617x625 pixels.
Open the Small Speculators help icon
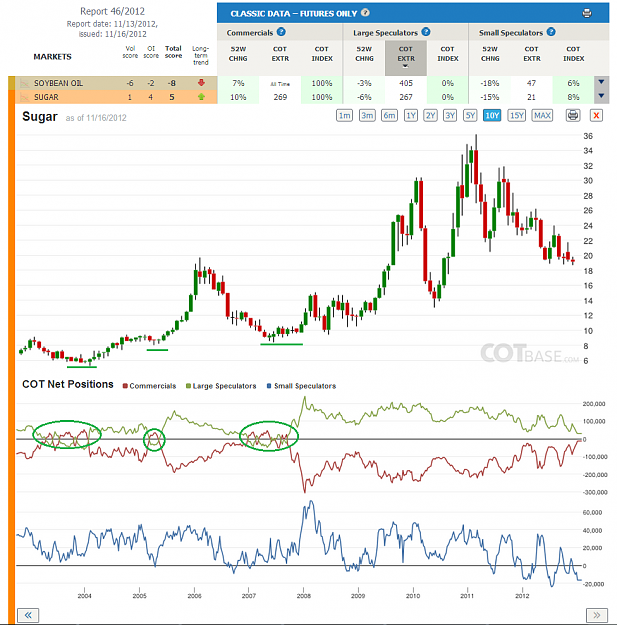click(x=551, y=32)
